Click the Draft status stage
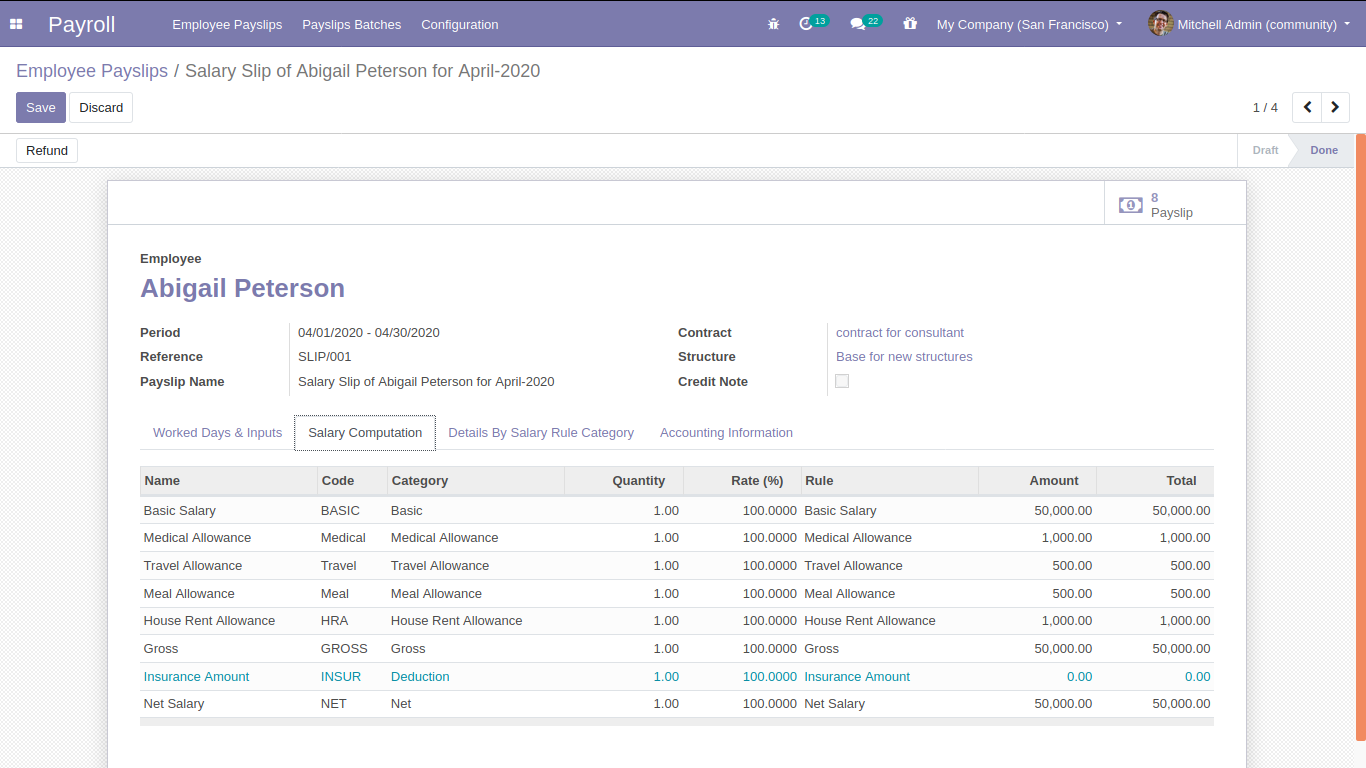This screenshot has height=768, width=1366. tap(1265, 150)
